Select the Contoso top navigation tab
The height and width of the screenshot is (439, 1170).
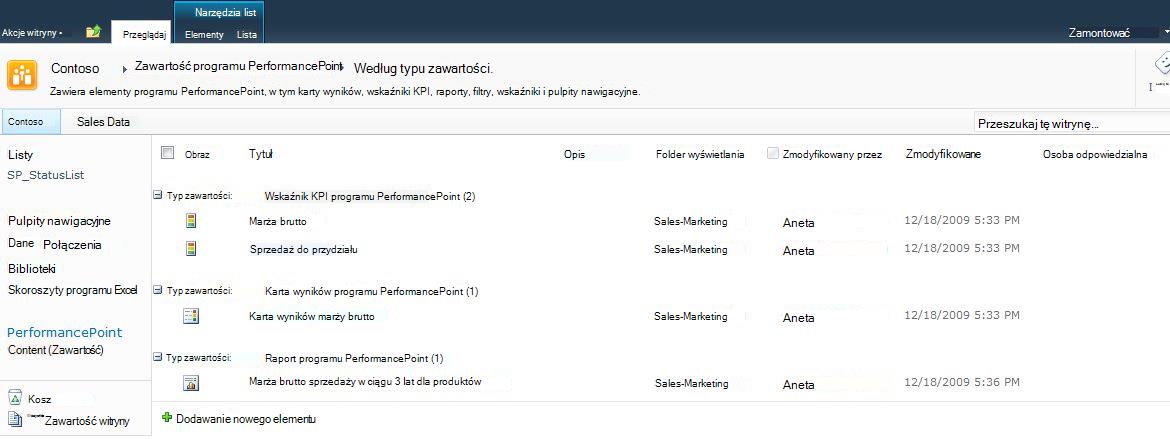(30, 122)
